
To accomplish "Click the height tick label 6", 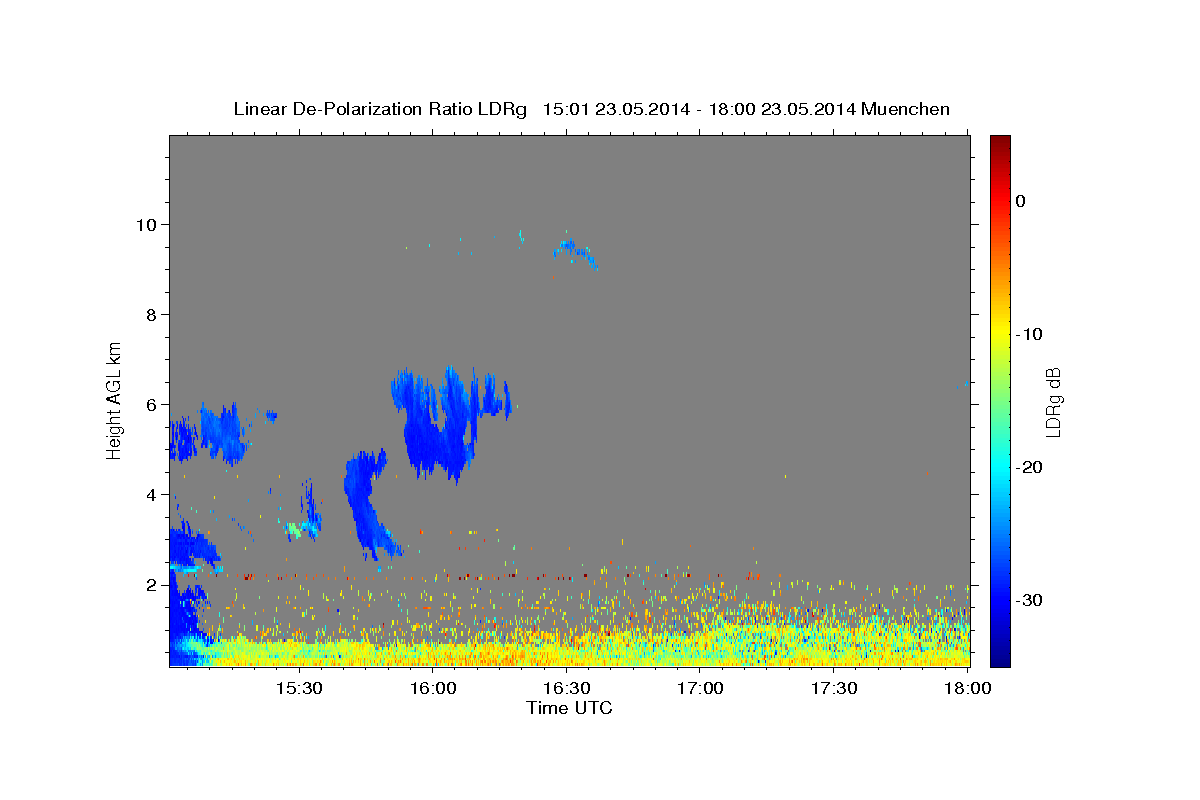I will 153,404.
